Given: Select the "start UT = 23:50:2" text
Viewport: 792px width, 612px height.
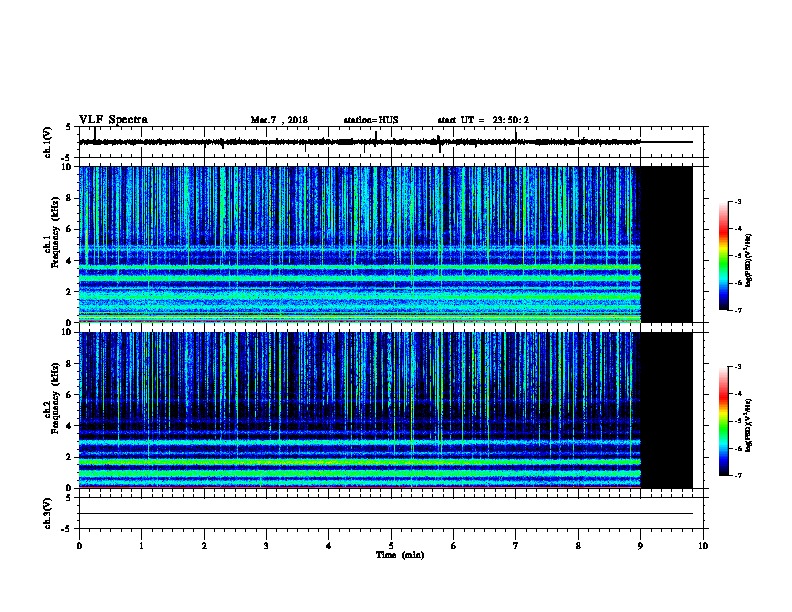Looking at the screenshot, I should pos(483,120).
